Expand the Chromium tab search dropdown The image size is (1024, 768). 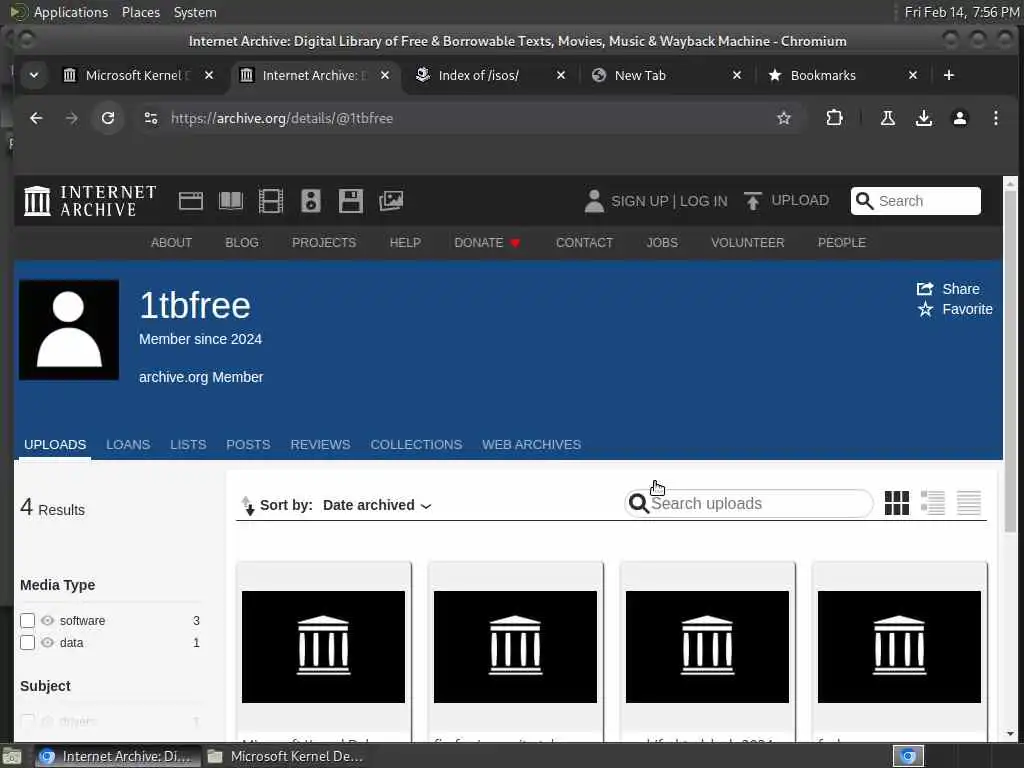(x=34, y=75)
